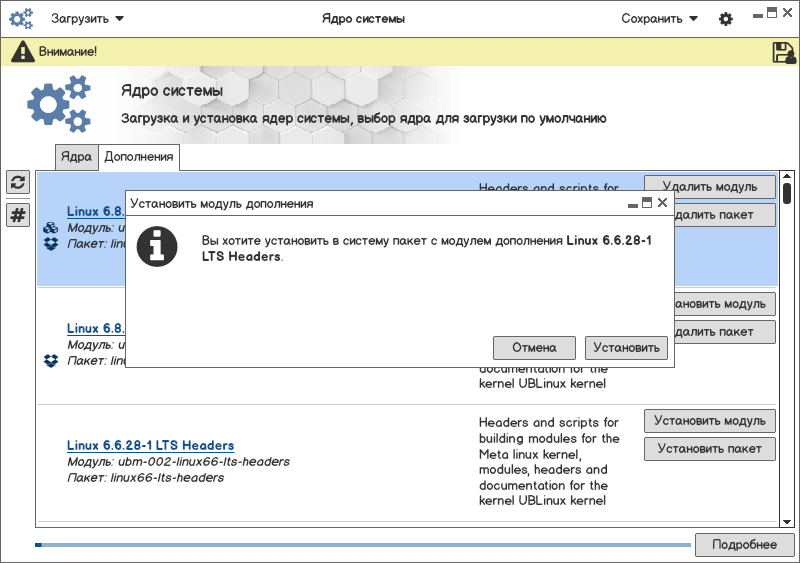Image resolution: width=800 pixels, height=563 pixels.
Task: Click Установить пакет for LTS Headers
Action: (x=710, y=449)
